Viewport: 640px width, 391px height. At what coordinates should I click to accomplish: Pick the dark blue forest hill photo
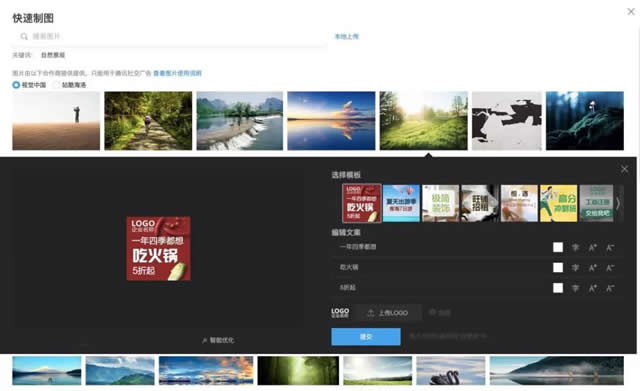click(x=585, y=121)
